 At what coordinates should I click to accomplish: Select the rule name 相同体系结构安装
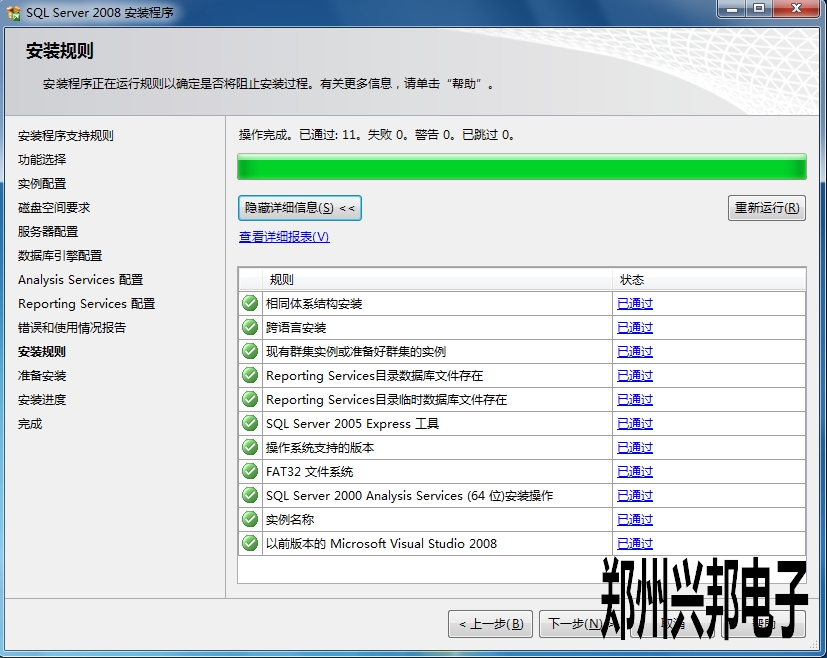tap(314, 304)
